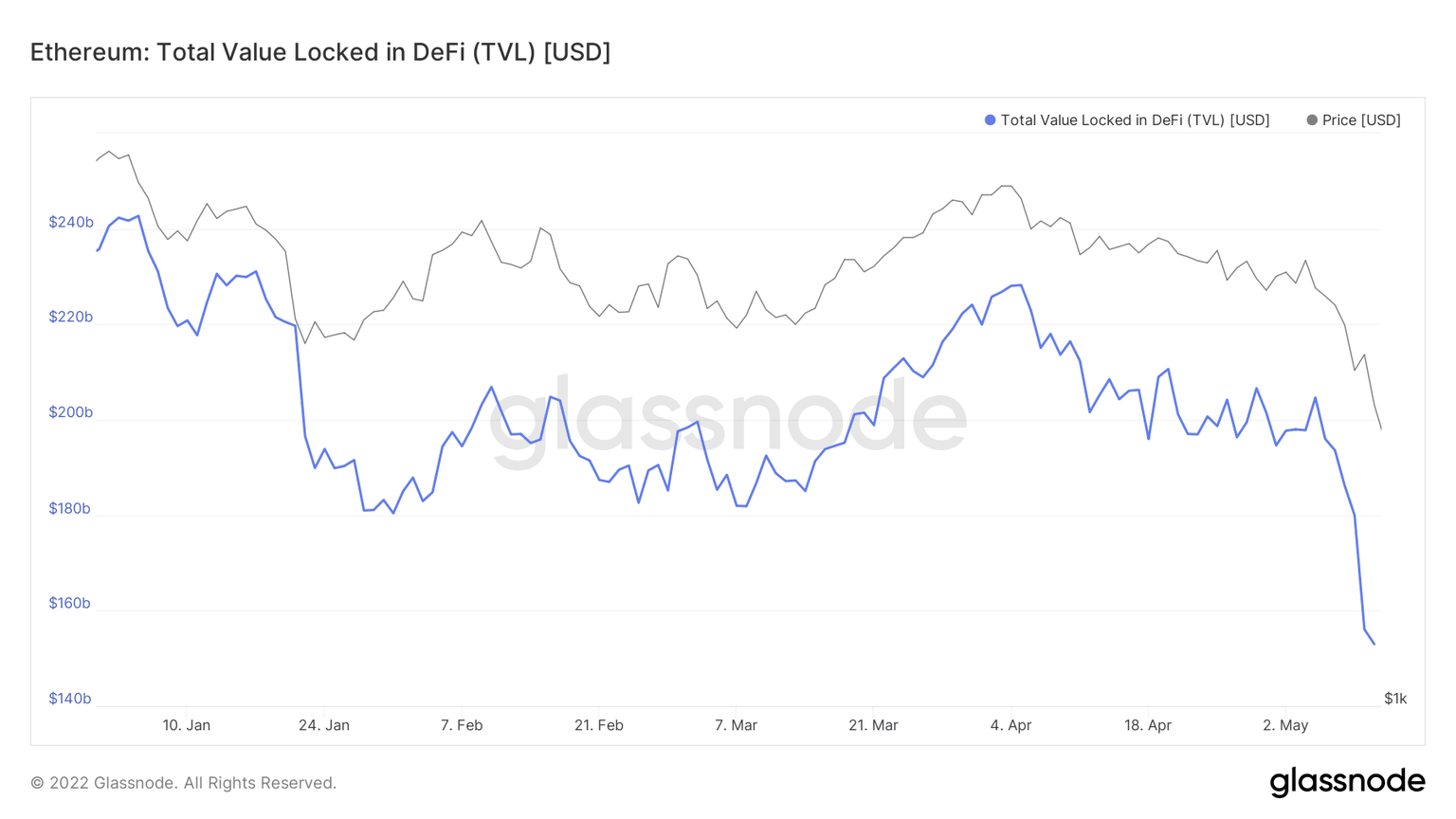The height and width of the screenshot is (819, 1456).
Task: Click the $1k right axis label
Action: click(x=1395, y=699)
